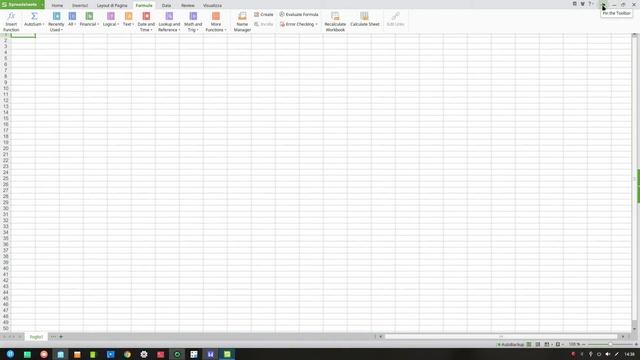The width and height of the screenshot is (640, 360).
Task: Click the Create names button
Action: 264,14
